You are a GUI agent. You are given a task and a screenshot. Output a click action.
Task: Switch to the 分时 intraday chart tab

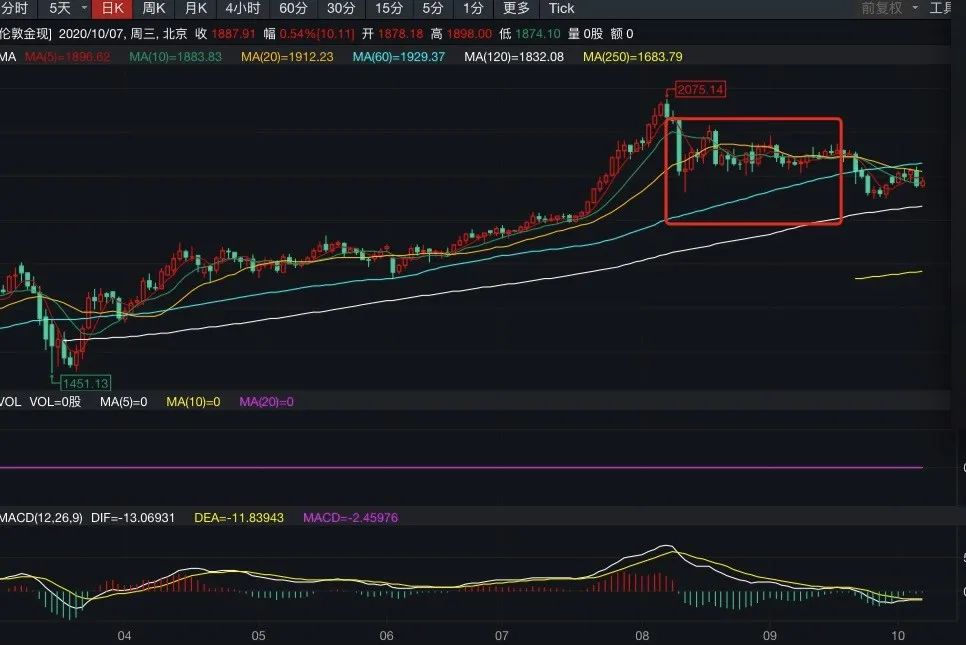click(14, 9)
